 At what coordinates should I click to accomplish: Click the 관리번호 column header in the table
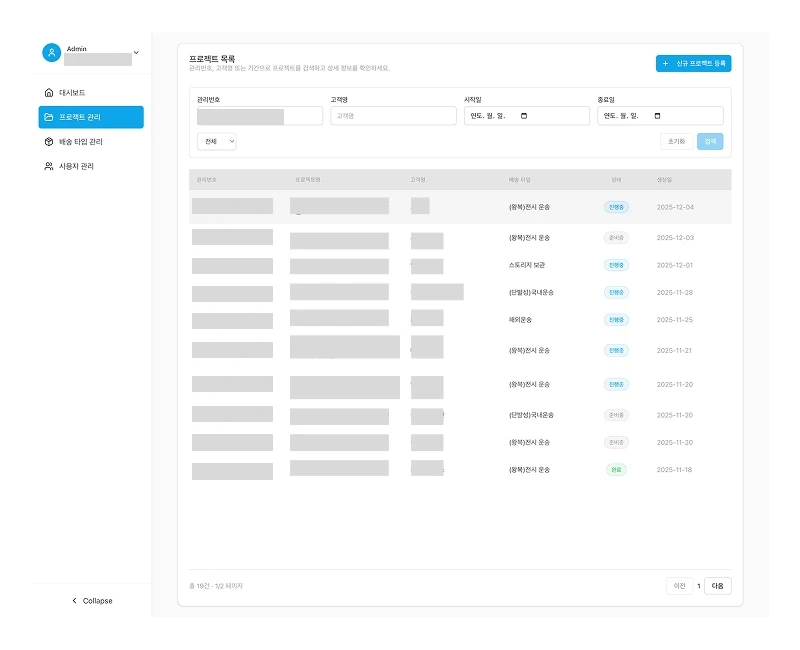[x=207, y=180]
